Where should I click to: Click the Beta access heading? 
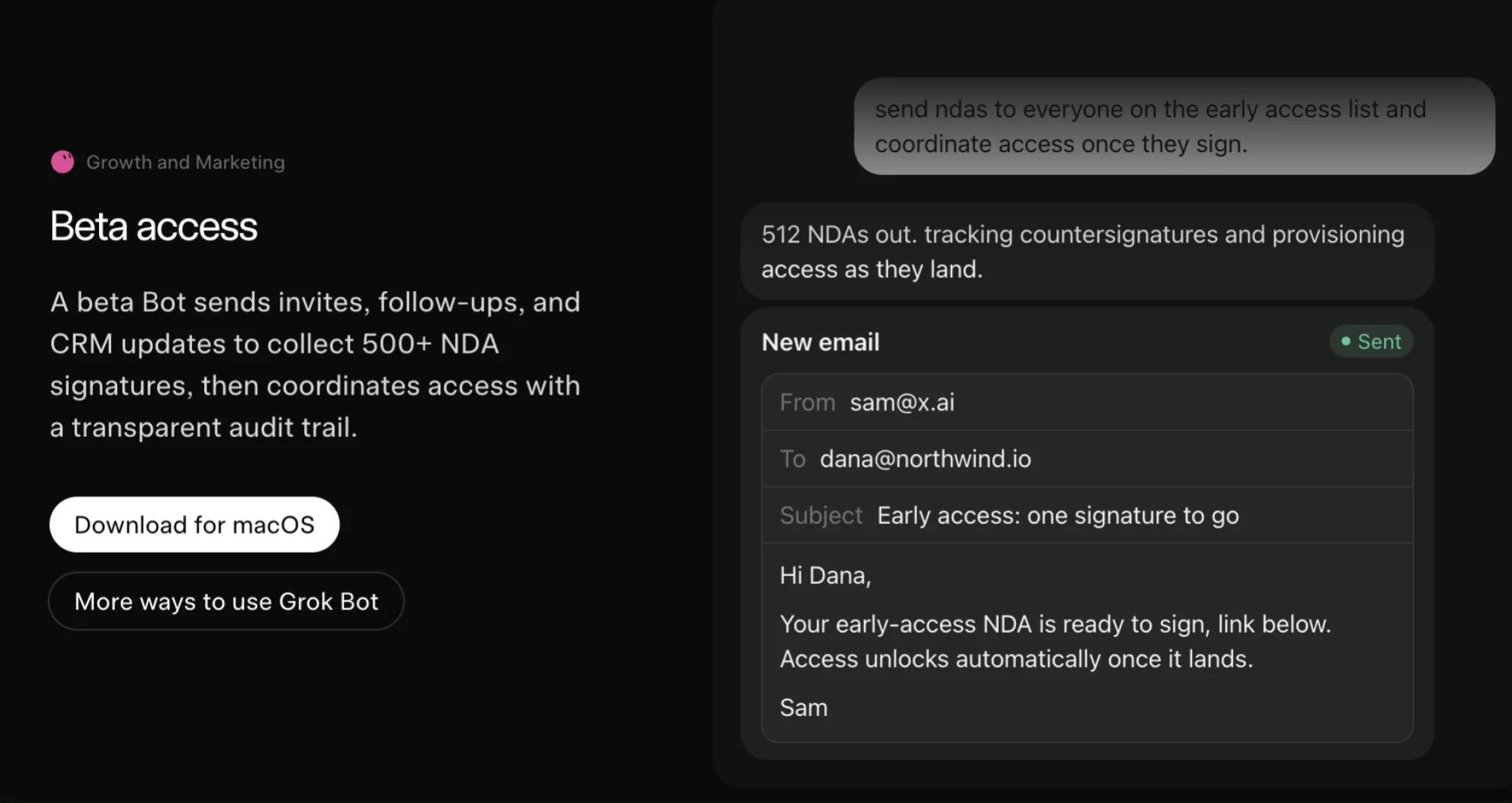pos(153,226)
